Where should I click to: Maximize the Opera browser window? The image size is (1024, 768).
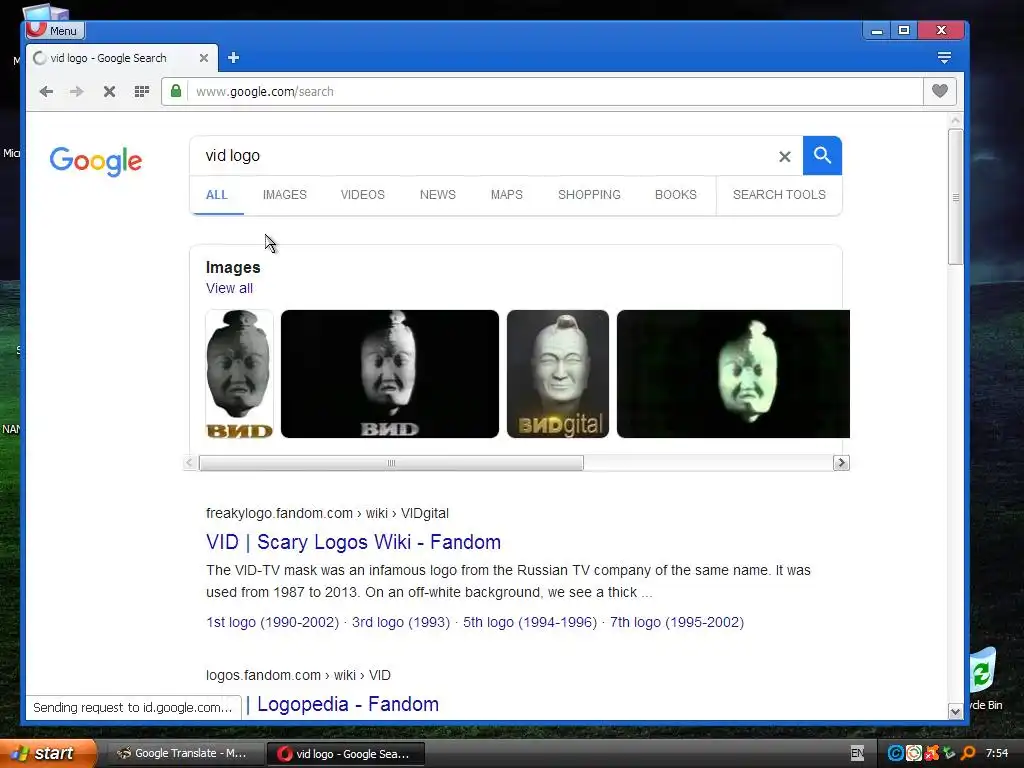(904, 31)
